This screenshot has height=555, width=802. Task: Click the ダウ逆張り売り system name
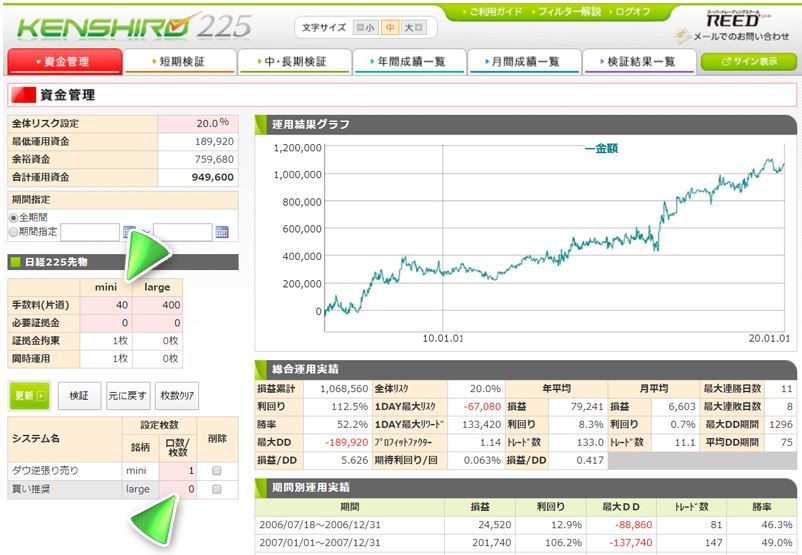(46, 471)
